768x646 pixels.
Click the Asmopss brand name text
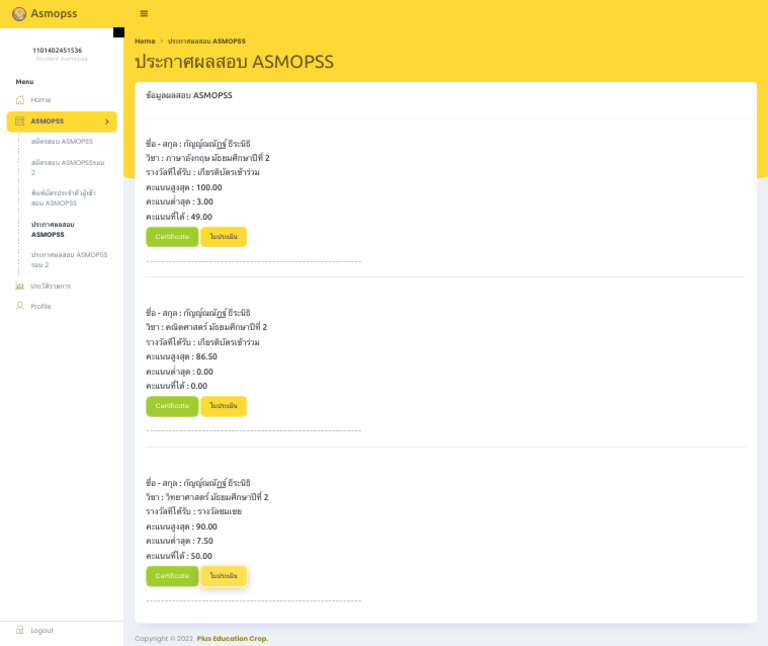[x=54, y=14]
